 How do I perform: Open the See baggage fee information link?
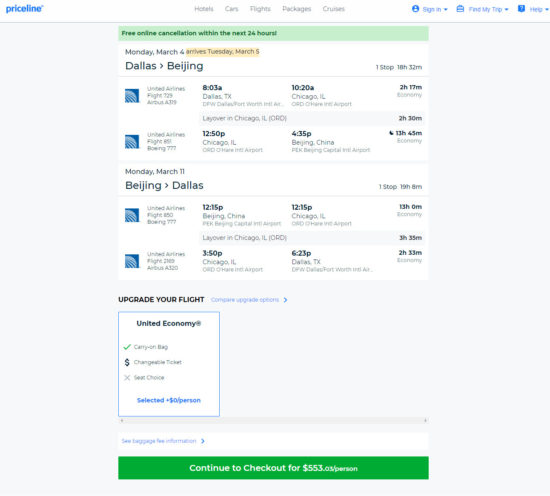point(159,441)
